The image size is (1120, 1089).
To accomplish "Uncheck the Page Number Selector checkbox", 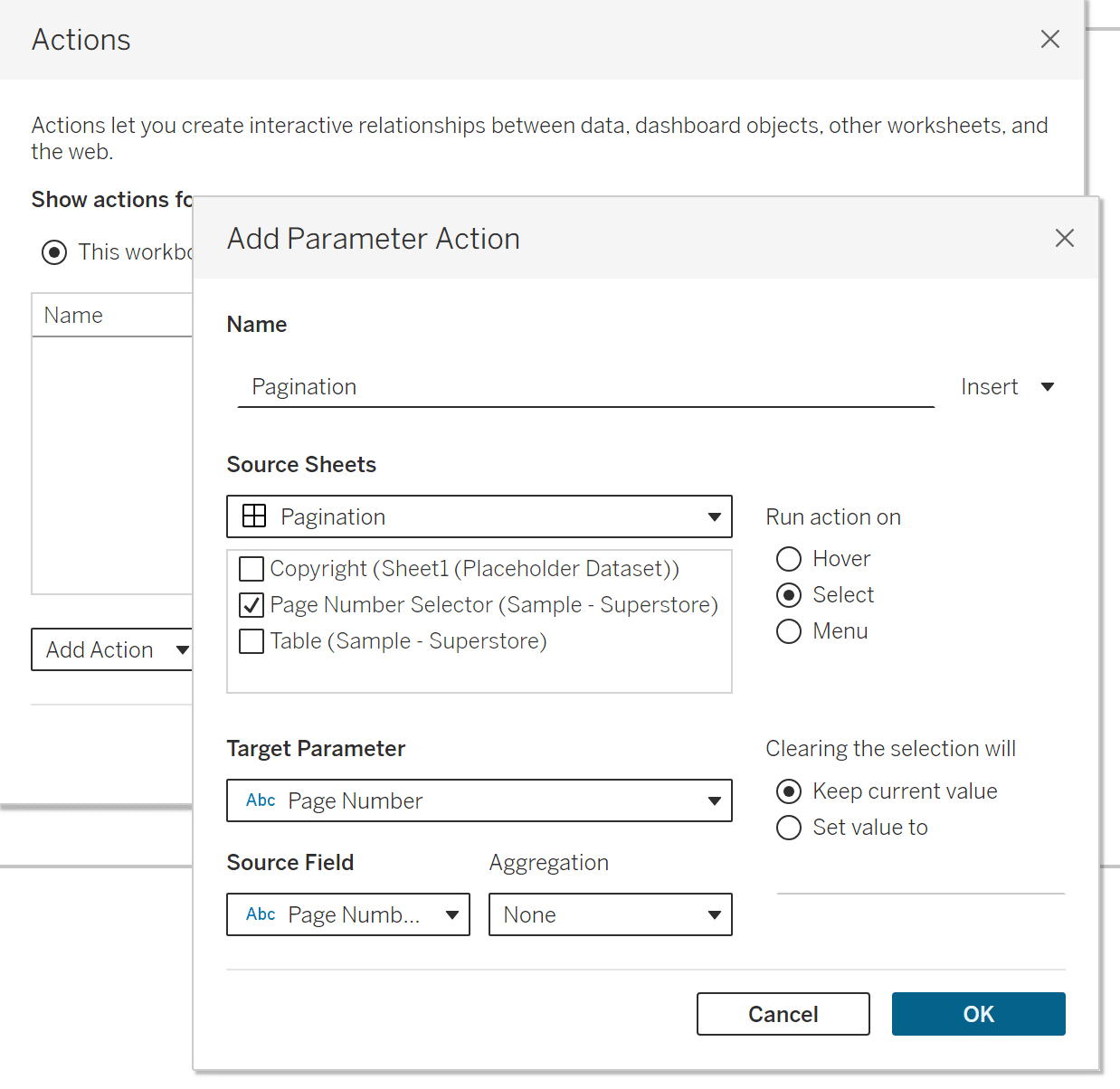I will tap(252, 605).
